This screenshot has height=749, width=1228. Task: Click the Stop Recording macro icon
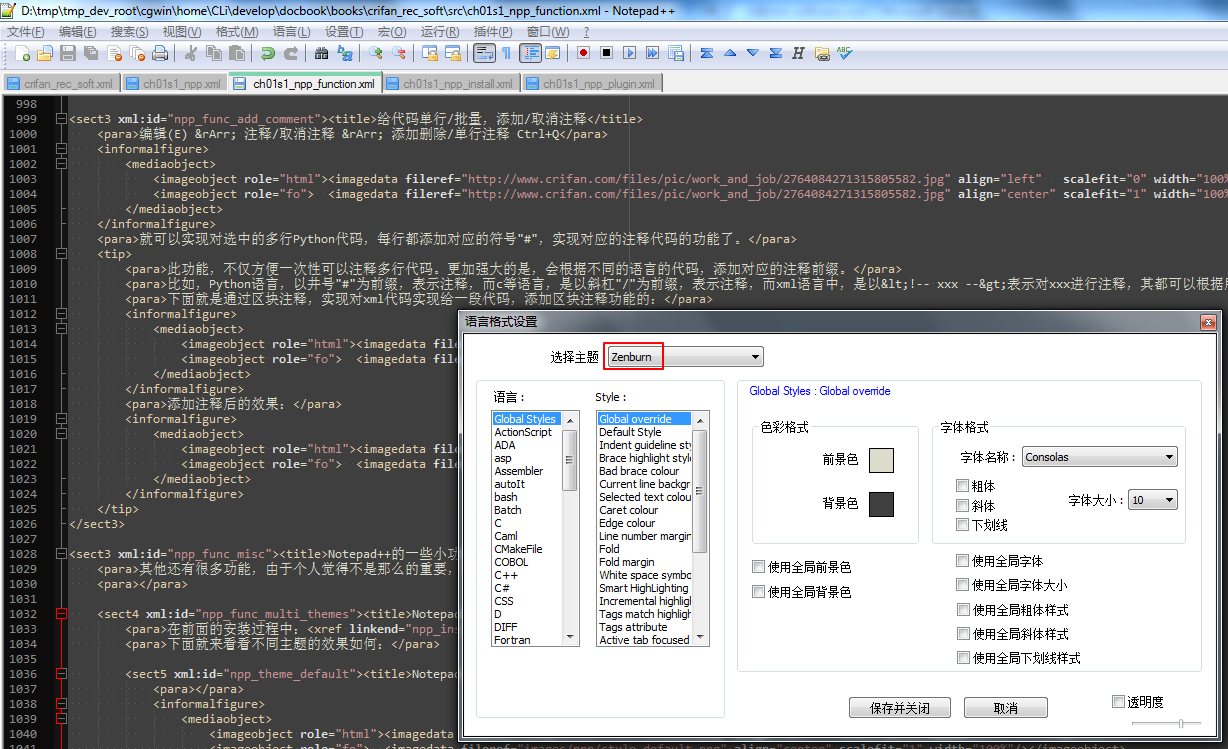(x=606, y=53)
